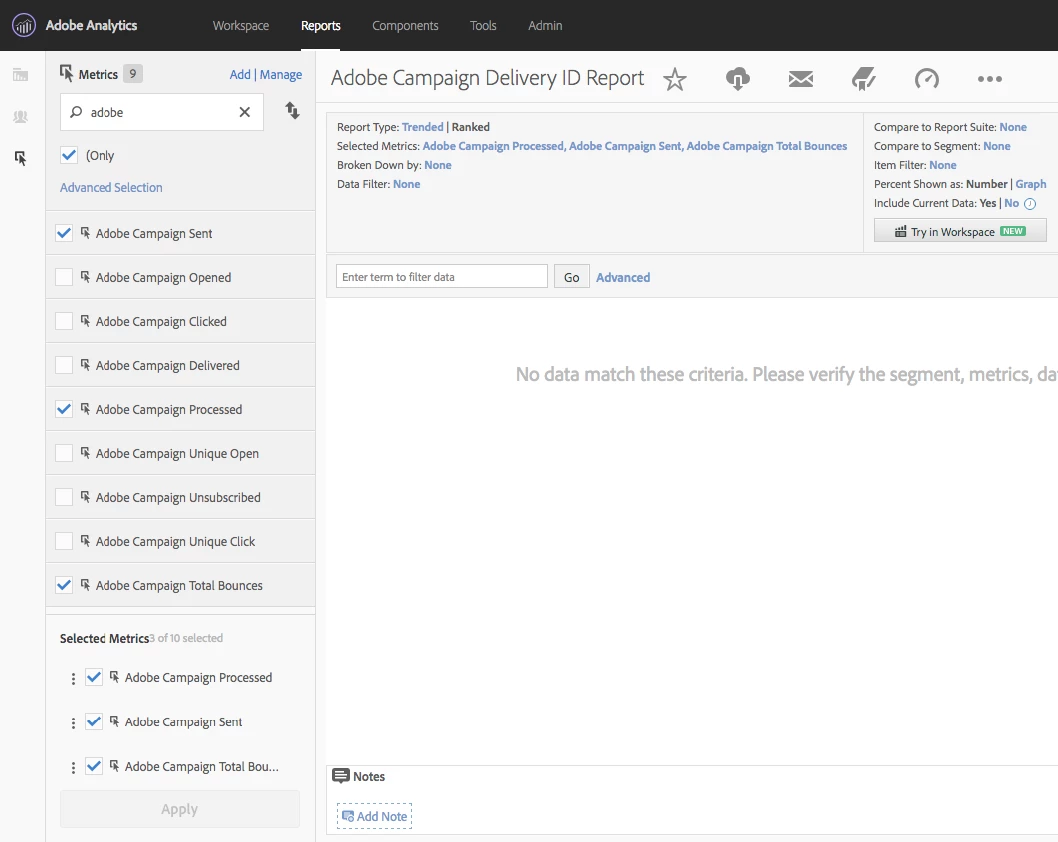The image size is (1058, 842).
Task: Uncheck selected metric Adobe Campaign Sent
Action: tap(94, 721)
